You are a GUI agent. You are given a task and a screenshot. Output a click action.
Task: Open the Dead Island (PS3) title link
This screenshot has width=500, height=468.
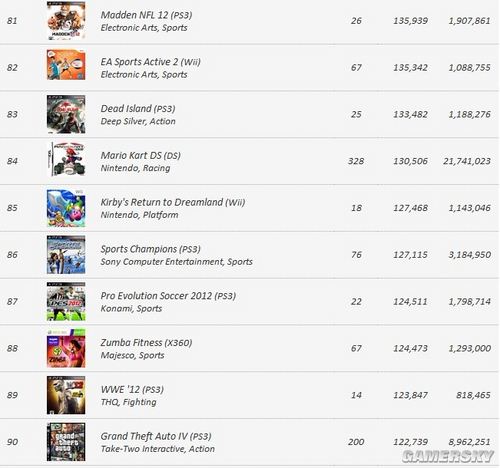tap(138, 109)
